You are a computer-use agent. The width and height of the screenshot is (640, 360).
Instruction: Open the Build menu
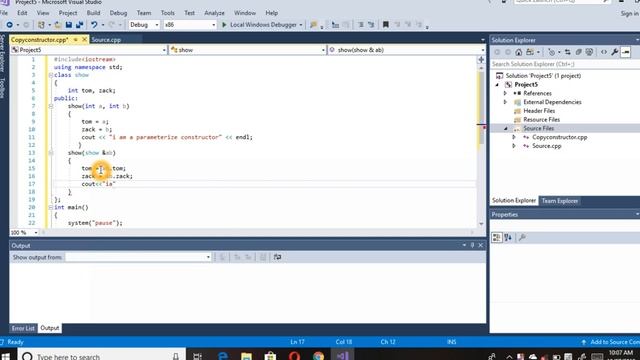(93, 13)
